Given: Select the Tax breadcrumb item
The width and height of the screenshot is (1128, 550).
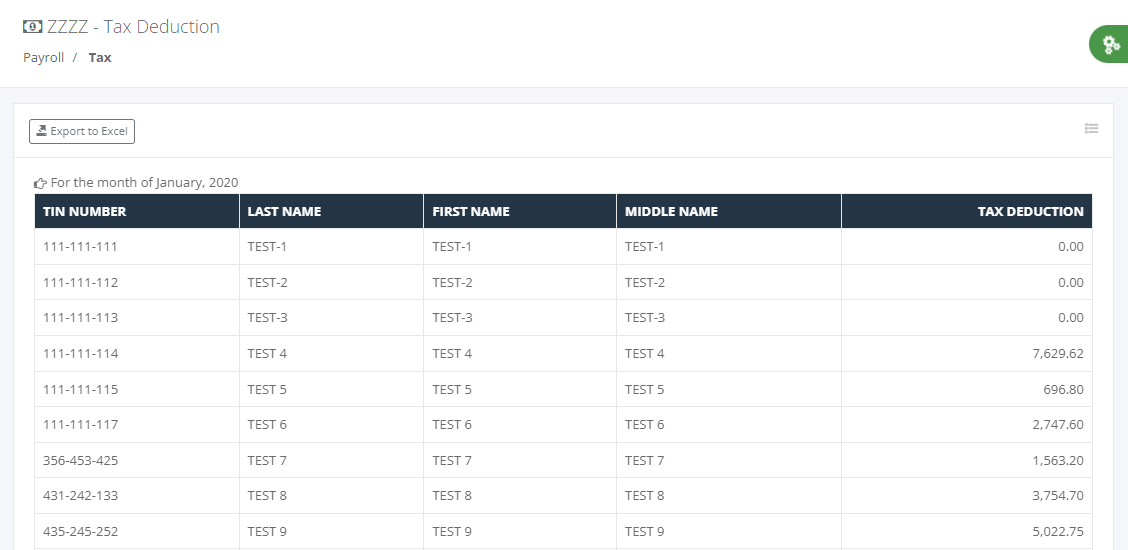Looking at the screenshot, I should pos(100,58).
